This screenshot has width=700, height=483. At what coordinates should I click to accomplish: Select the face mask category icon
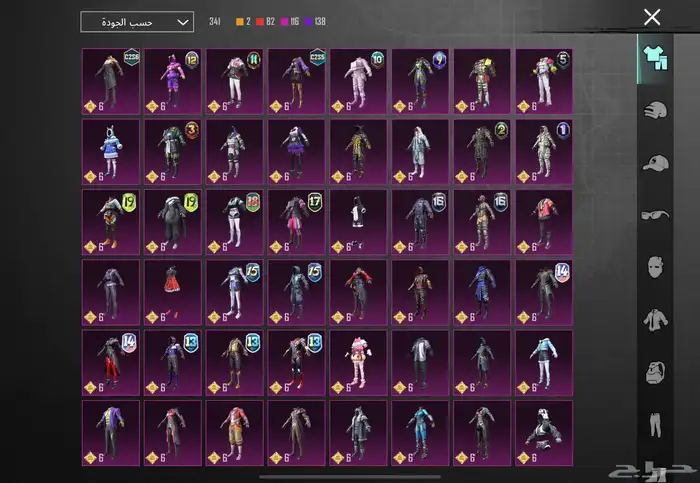[x=657, y=267]
